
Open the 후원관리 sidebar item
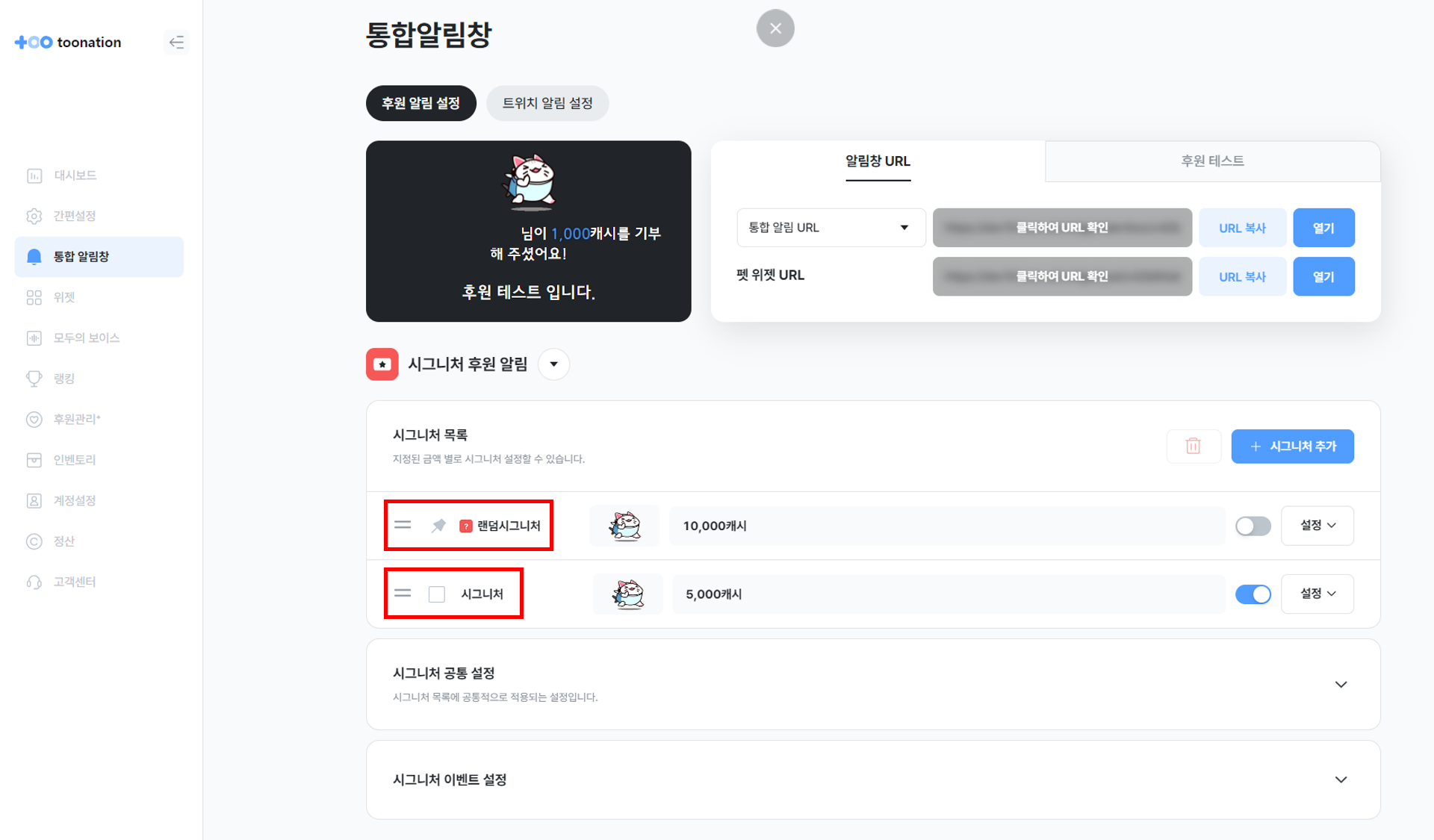click(99, 419)
